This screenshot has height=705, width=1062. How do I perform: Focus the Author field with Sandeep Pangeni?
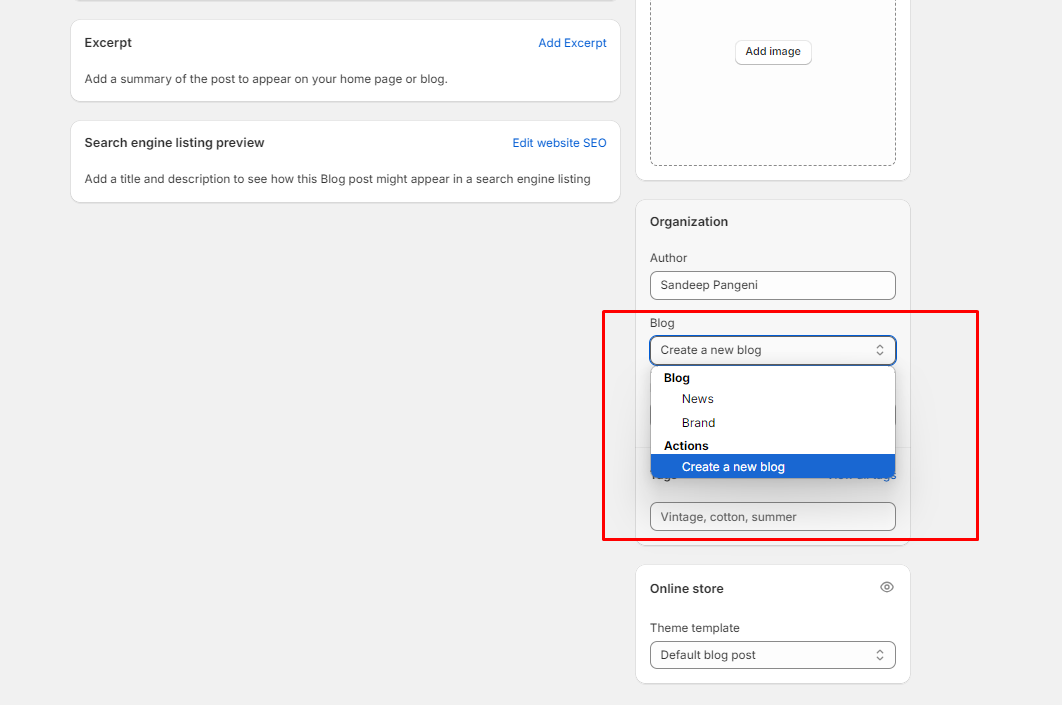tap(772, 285)
